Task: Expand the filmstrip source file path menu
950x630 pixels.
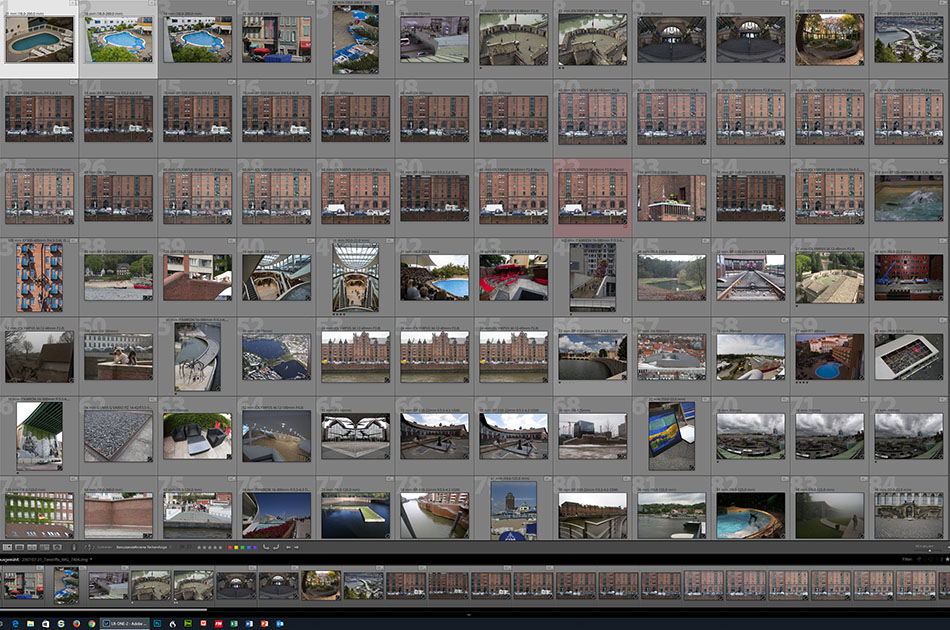Action: 91,559
